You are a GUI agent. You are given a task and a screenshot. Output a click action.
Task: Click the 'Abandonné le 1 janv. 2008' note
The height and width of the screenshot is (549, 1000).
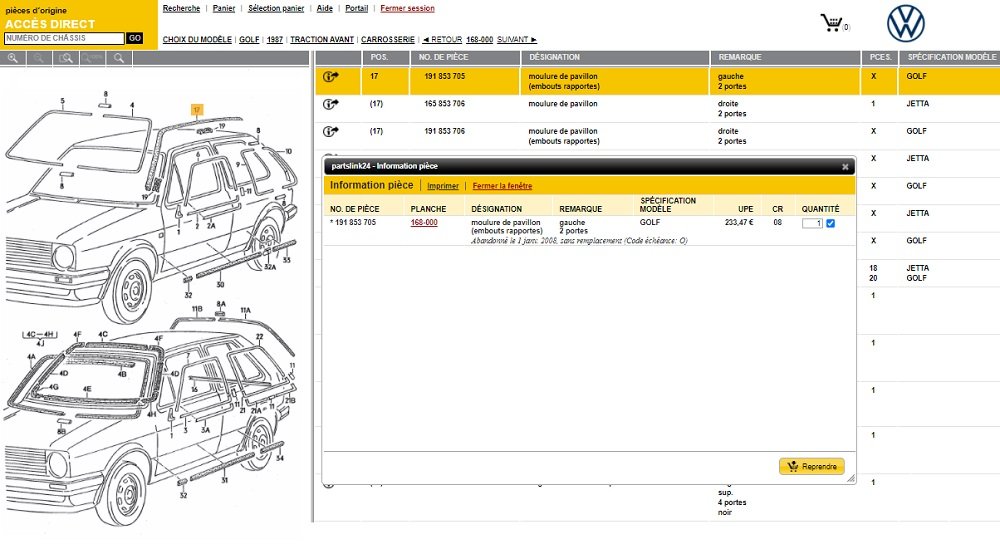point(579,241)
